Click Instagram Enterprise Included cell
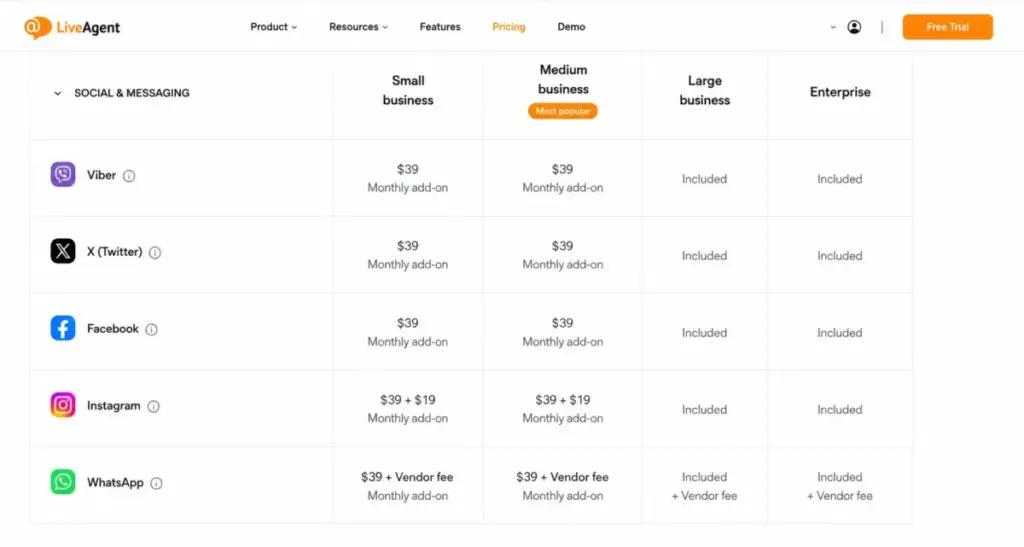 840,410
